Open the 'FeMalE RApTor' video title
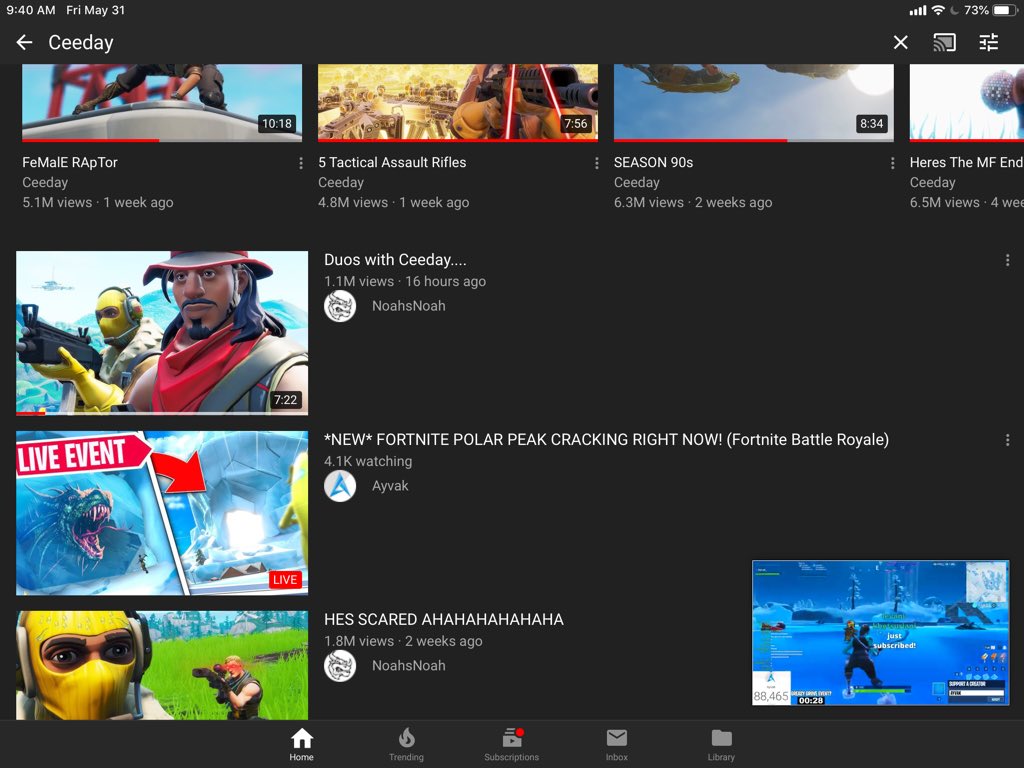Screen dimensions: 1024x768 pos(70,163)
